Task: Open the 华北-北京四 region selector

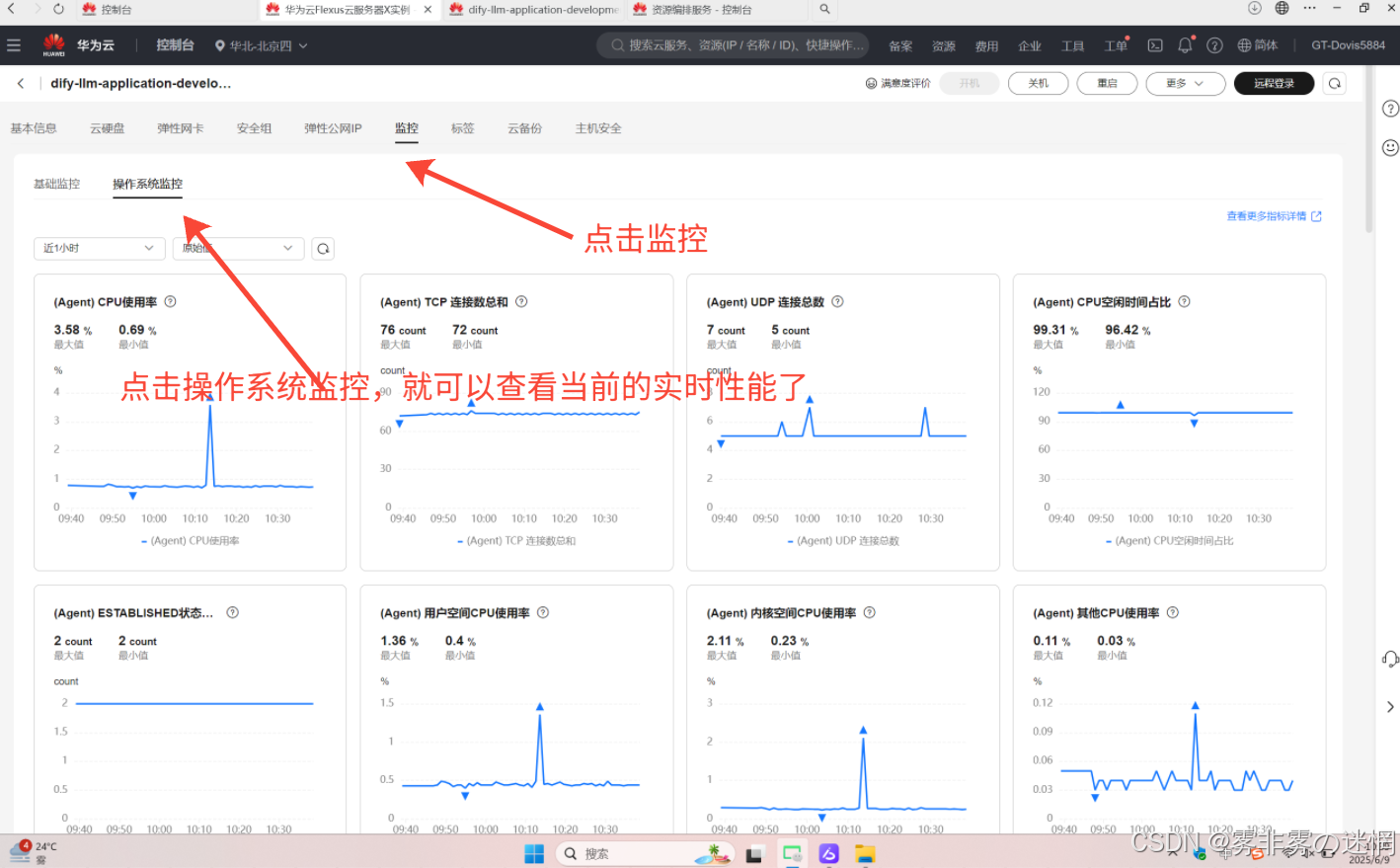Action: click(x=262, y=45)
